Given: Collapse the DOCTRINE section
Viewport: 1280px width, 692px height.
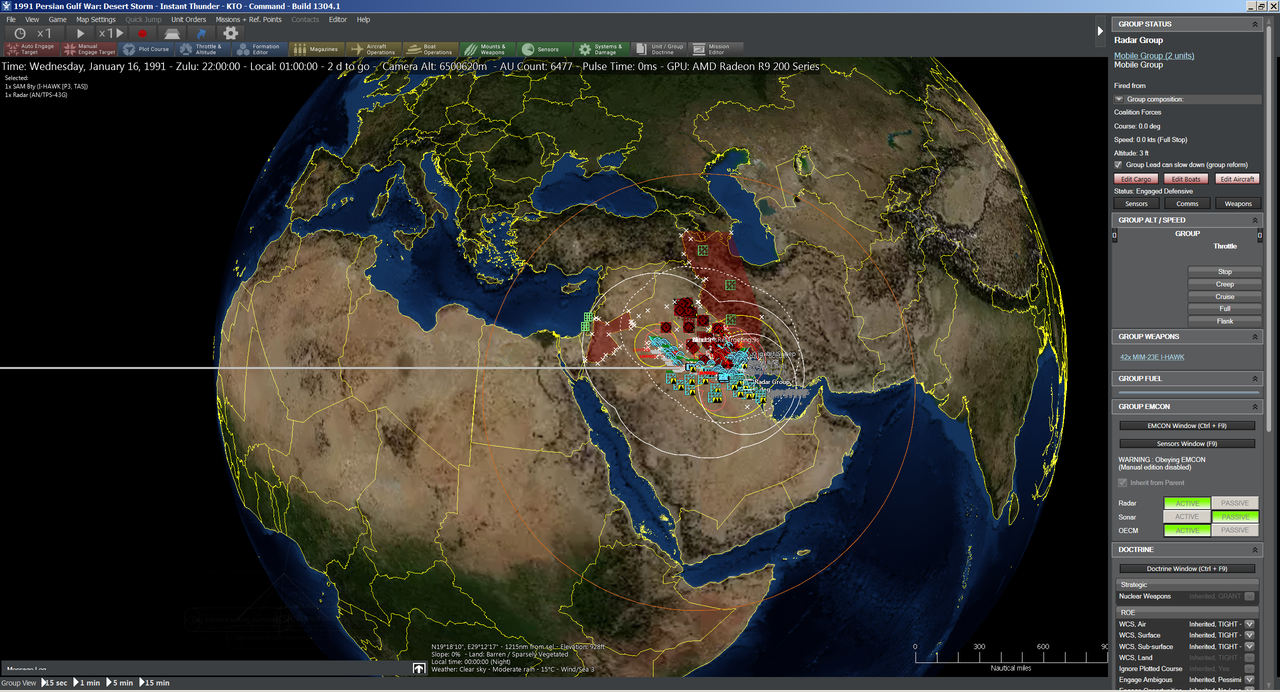Looking at the screenshot, I should (x=1254, y=550).
